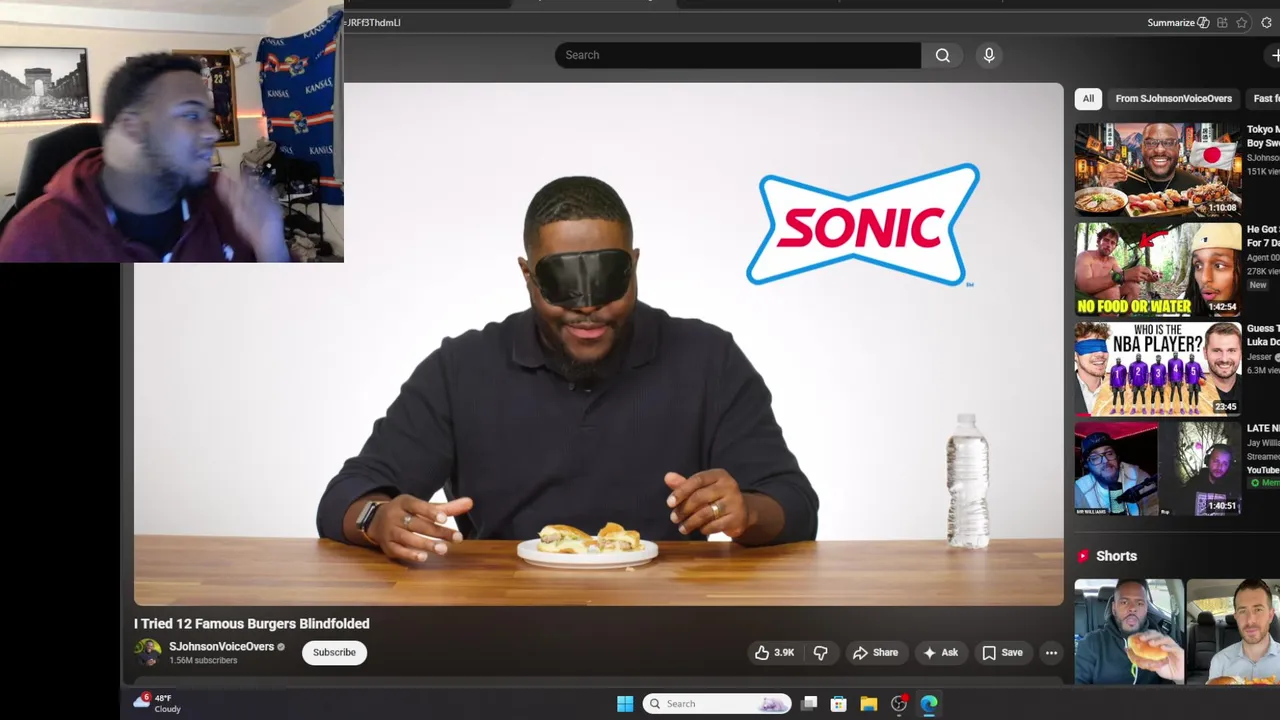Like the video showing 3.9K likes
This screenshot has height=720, width=1280.
(x=774, y=653)
